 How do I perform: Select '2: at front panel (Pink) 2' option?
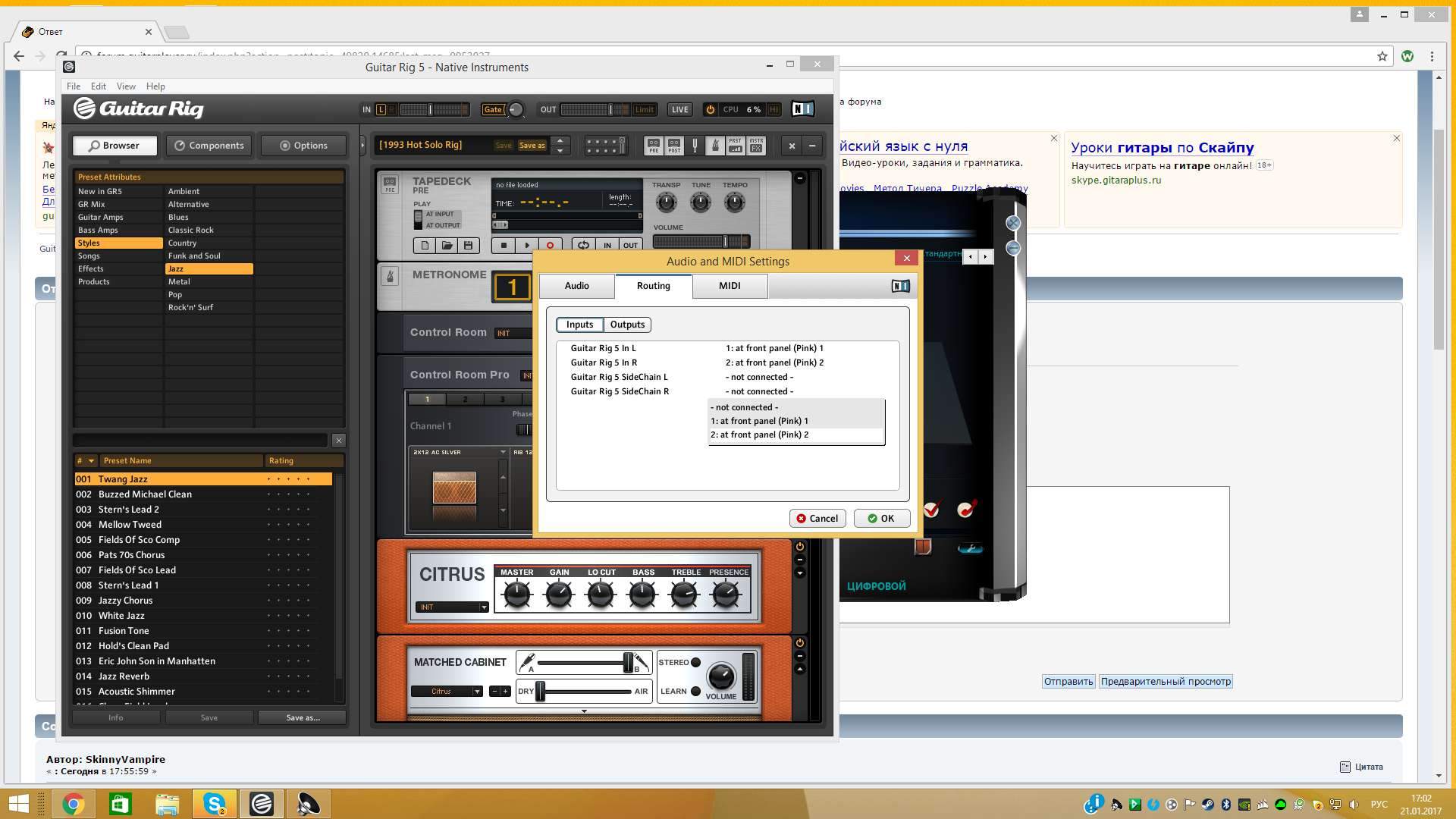point(759,435)
